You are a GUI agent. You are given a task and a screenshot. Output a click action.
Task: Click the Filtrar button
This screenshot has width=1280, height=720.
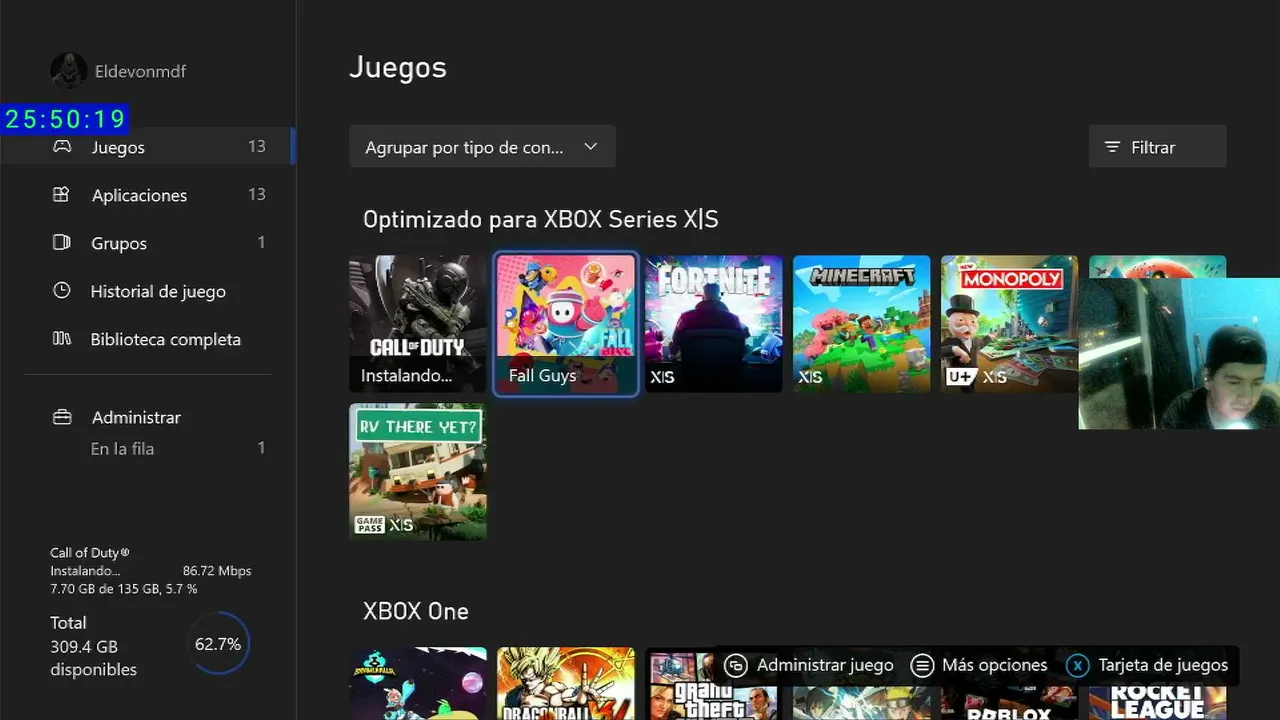click(1157, 147)
